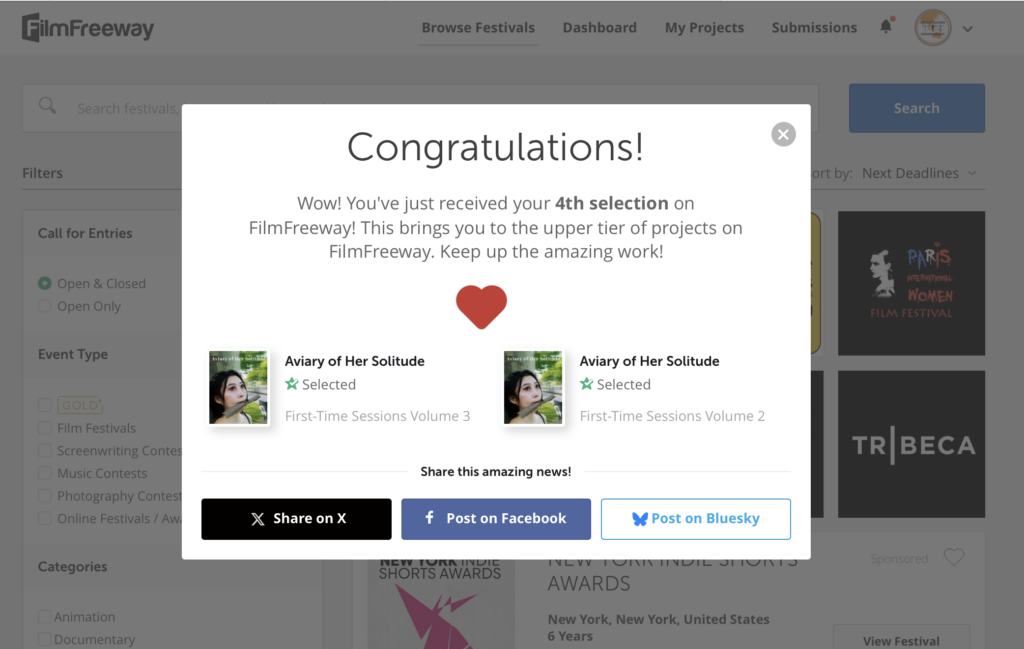Select the Open & Closed radio option

coord(45,283)
